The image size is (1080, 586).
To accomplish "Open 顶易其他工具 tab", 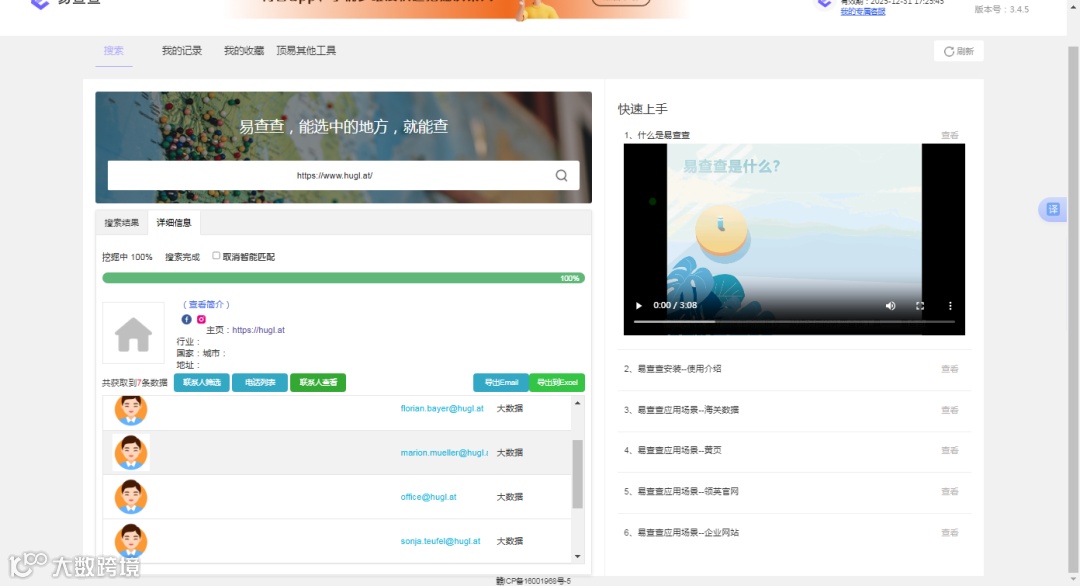I will (306, 50).
